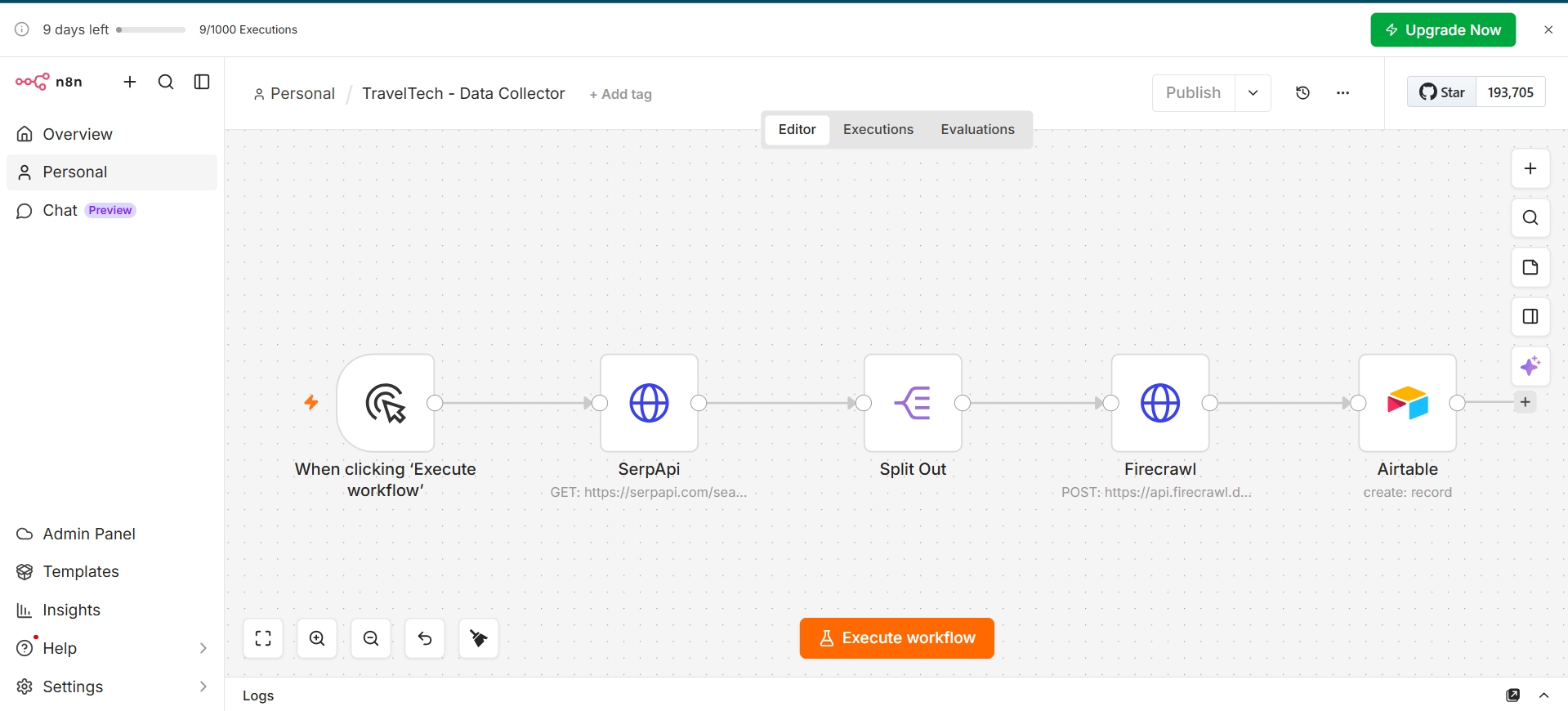This screenshot has width=1568, height=711.
Task: Expand the Logs panel chevron
Action: pyautogui.click(x=1543, y=695)
